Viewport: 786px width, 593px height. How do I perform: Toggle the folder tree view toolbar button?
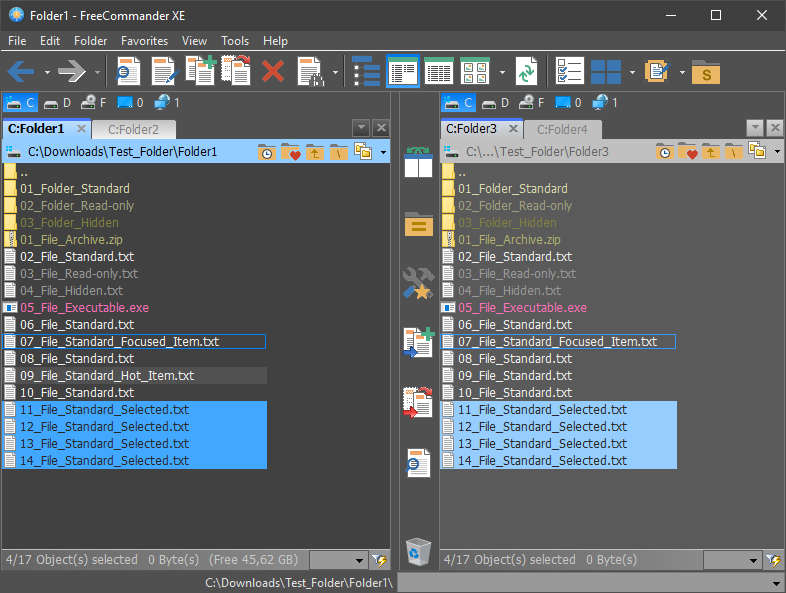(x=366, y=72)
